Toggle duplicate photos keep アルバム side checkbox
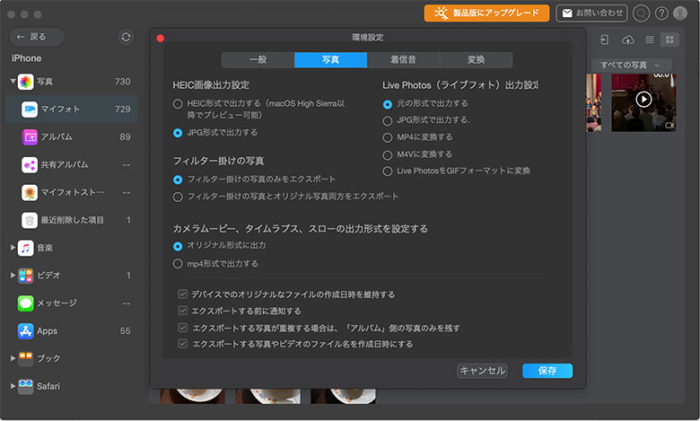This screenshot has width=700, height=421. [x=183, y=328]
